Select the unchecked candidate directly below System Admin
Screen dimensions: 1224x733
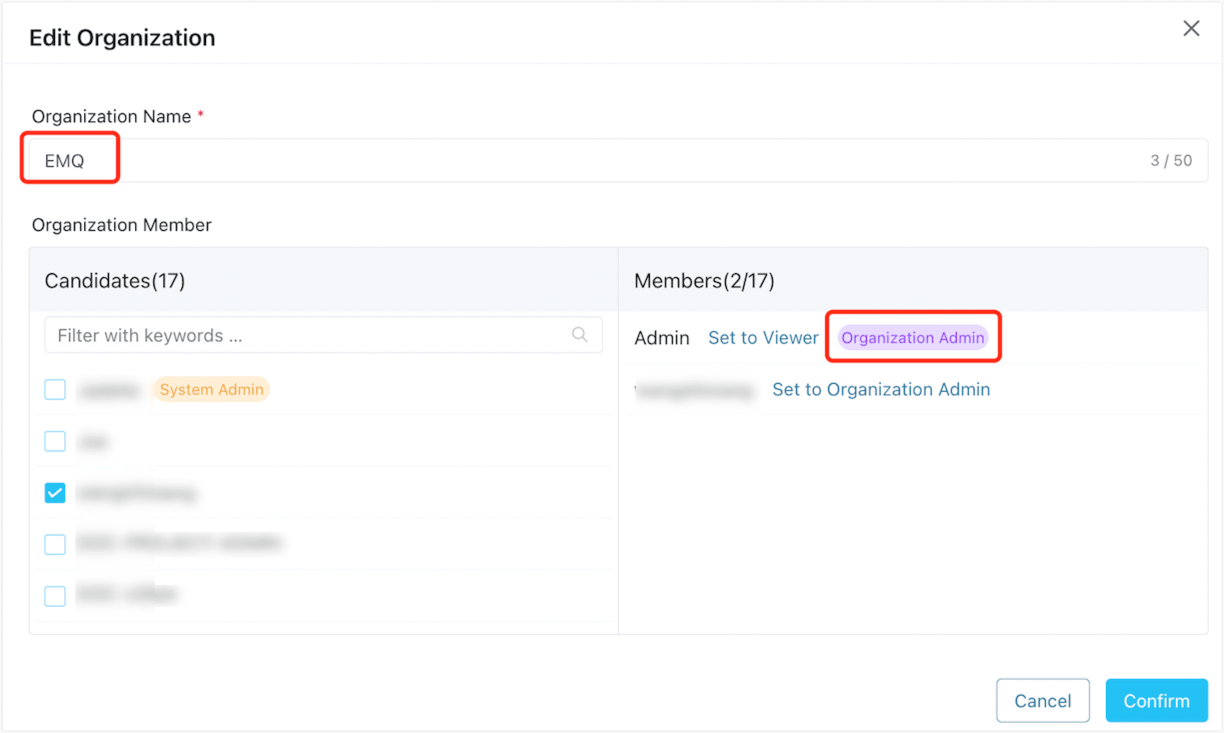click(55, 441)
